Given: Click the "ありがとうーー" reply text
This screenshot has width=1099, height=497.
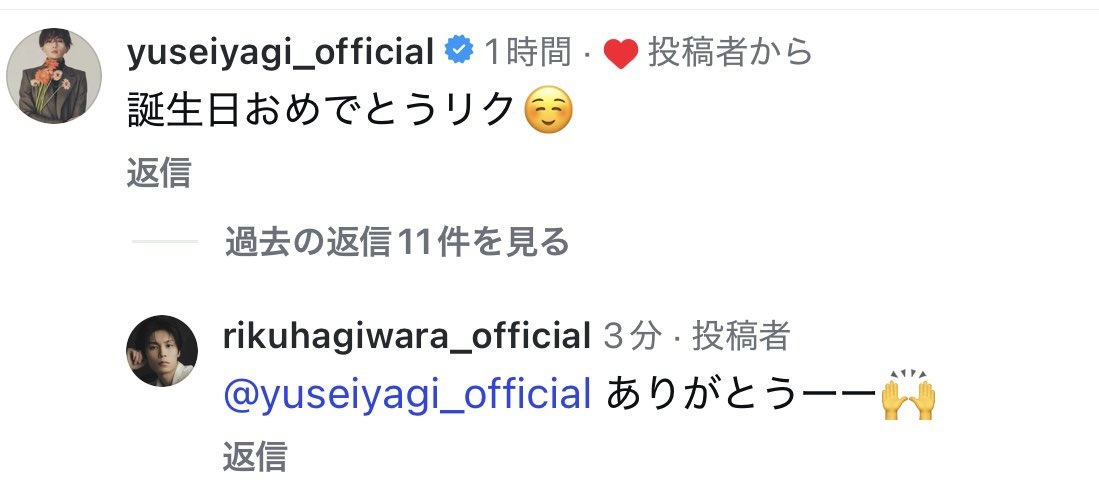Looking at the screenshot, I should point(737,396).
